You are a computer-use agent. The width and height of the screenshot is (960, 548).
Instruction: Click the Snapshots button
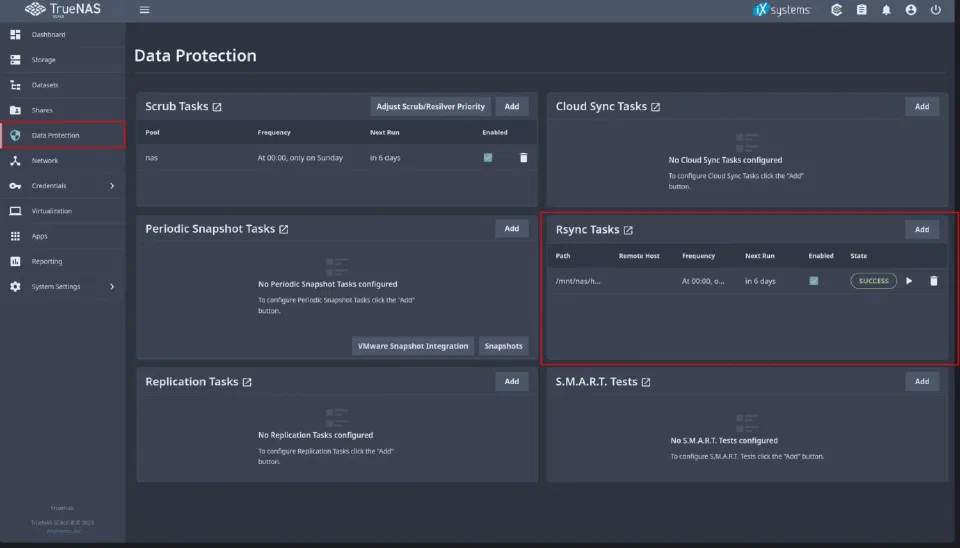pos(503,346)
